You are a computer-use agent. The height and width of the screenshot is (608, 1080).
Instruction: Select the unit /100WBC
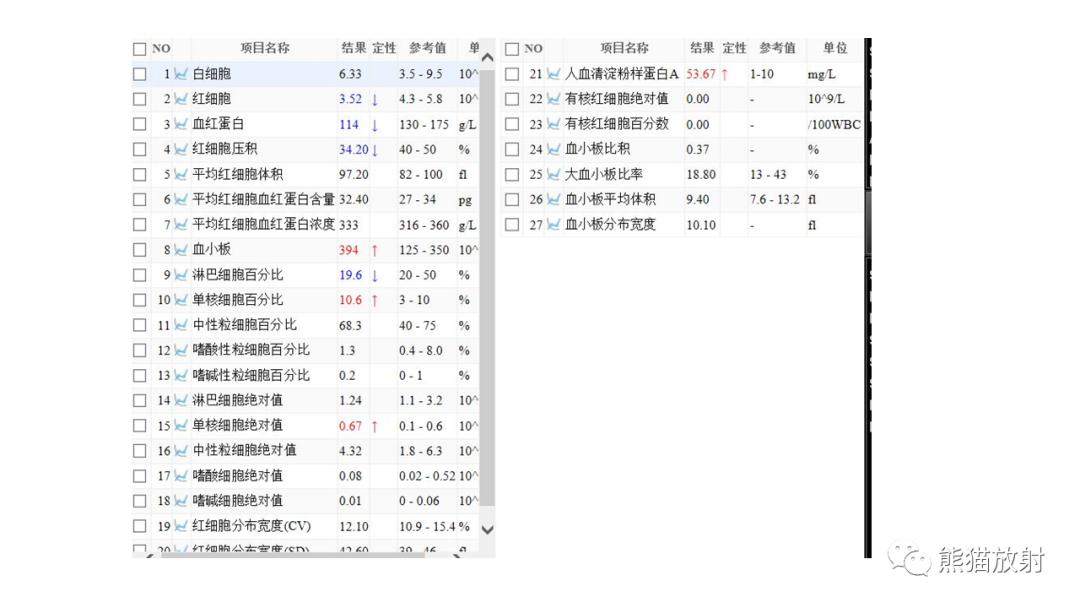point(834,125)
